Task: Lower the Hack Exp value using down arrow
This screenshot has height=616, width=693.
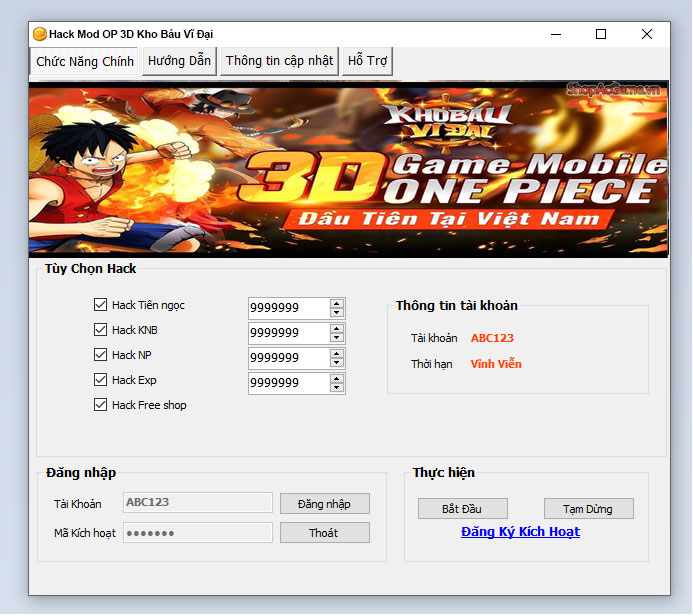Action: point(337,388)
